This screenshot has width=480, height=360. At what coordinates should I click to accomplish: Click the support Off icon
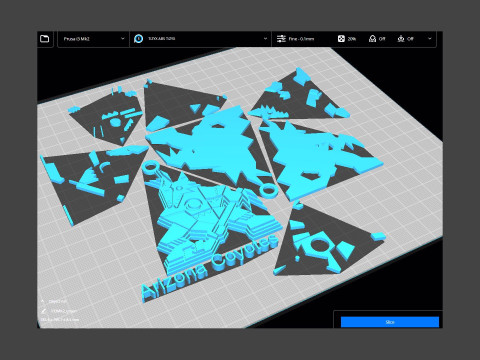click(x=372, y=39)
